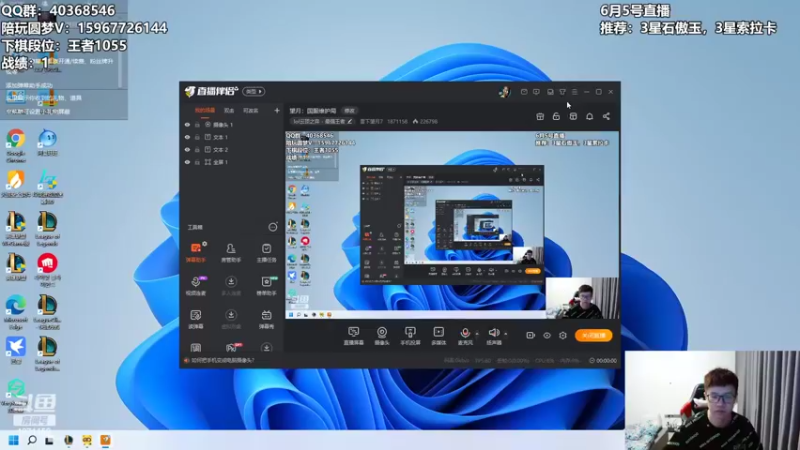Select the webcam overlay in preview
Image resolution: width=800 pixels, height=450 pixels.
coord(582,298)
